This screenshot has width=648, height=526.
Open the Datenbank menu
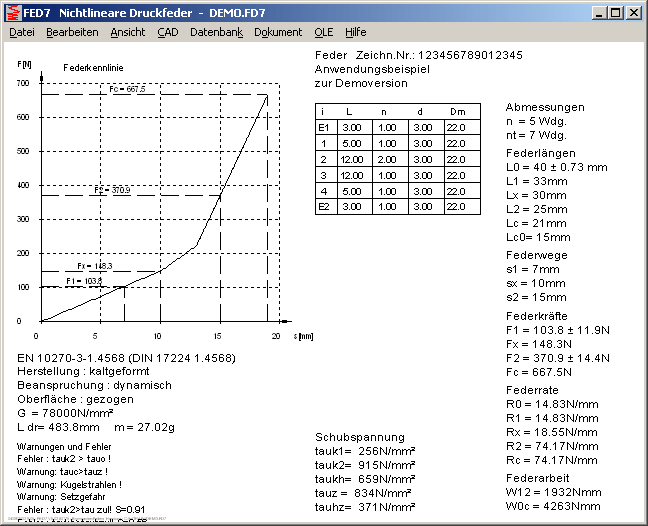coord(216,32)
